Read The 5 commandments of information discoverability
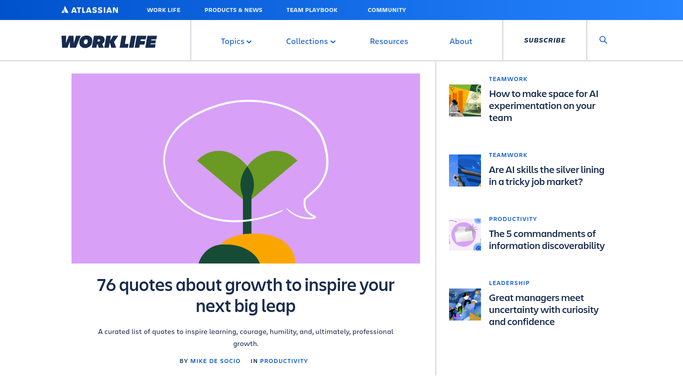 [547, 240]
